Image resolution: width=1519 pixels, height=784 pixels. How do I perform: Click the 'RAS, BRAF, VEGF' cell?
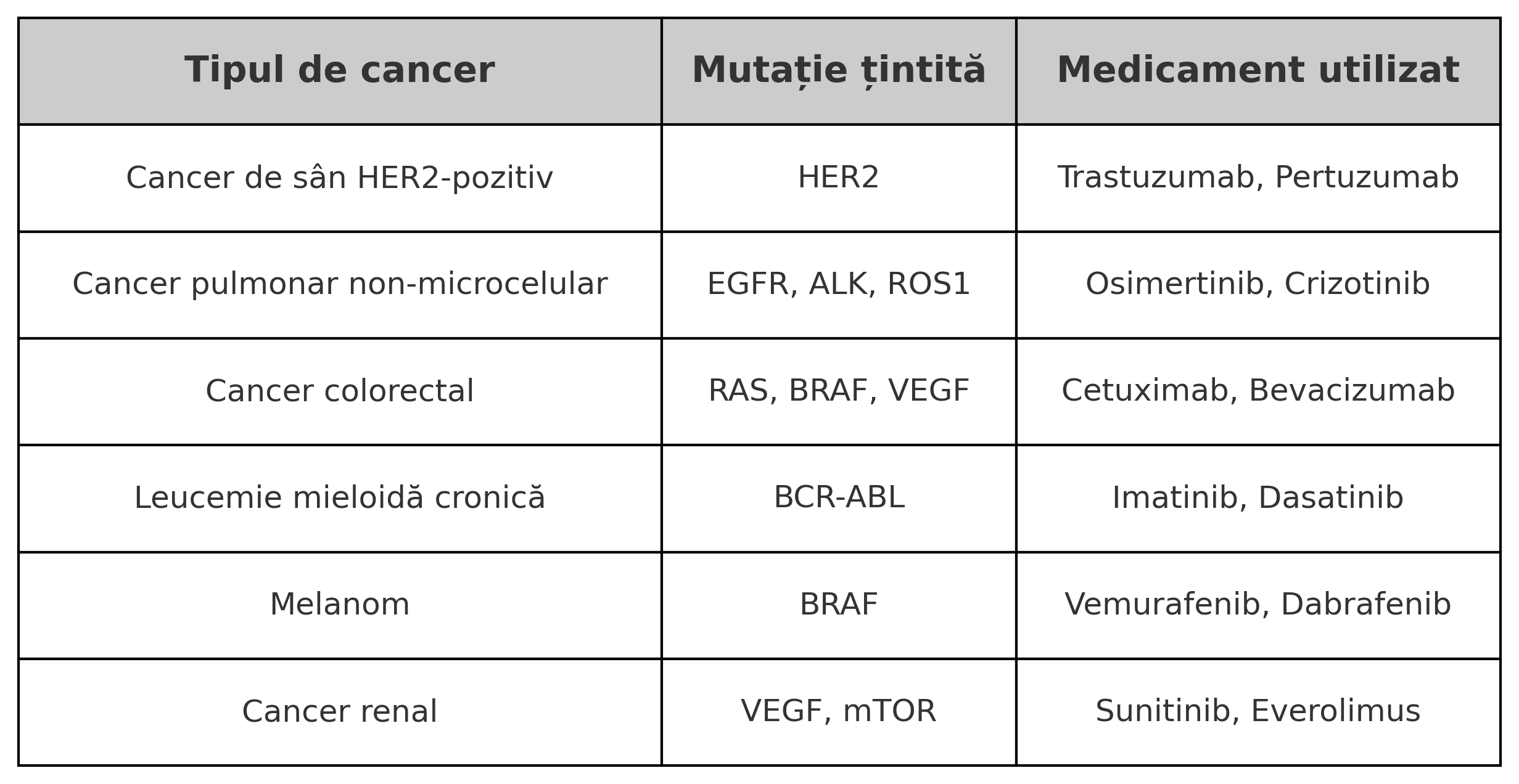(x=838, y=391)
